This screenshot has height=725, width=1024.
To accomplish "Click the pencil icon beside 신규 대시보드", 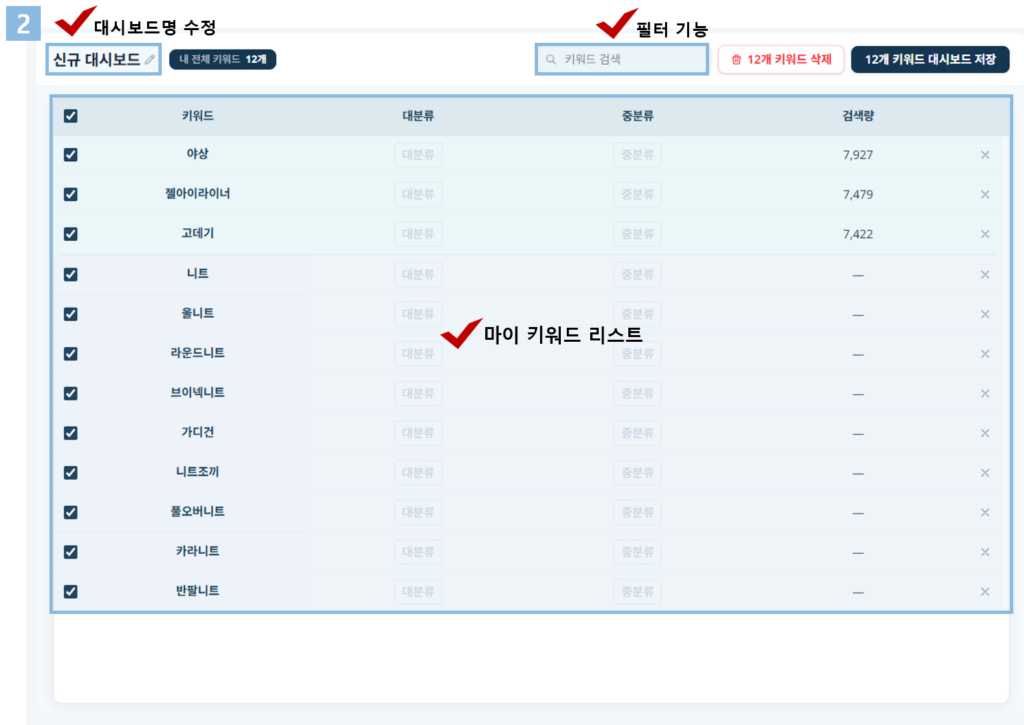I will pyautogui.click(x=150, y=60).
